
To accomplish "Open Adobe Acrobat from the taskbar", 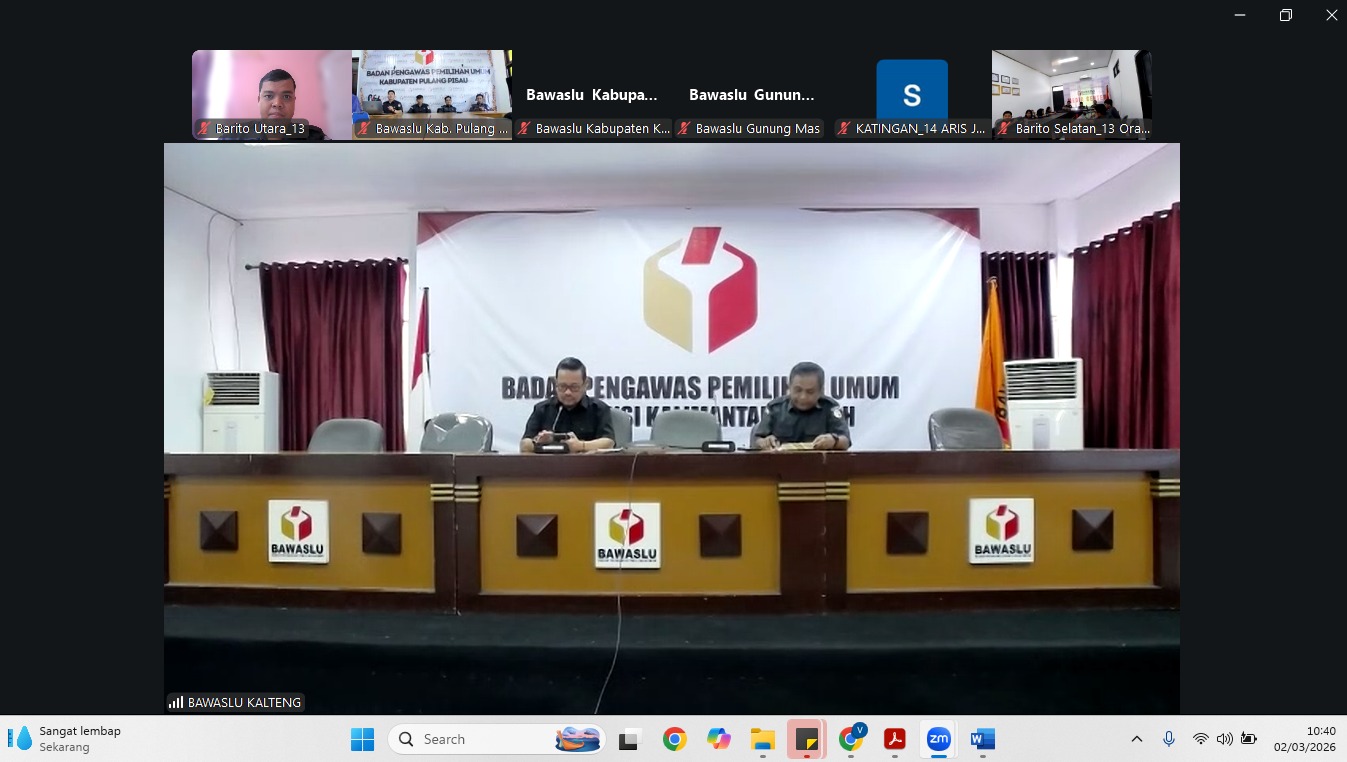I will (894, 740).
